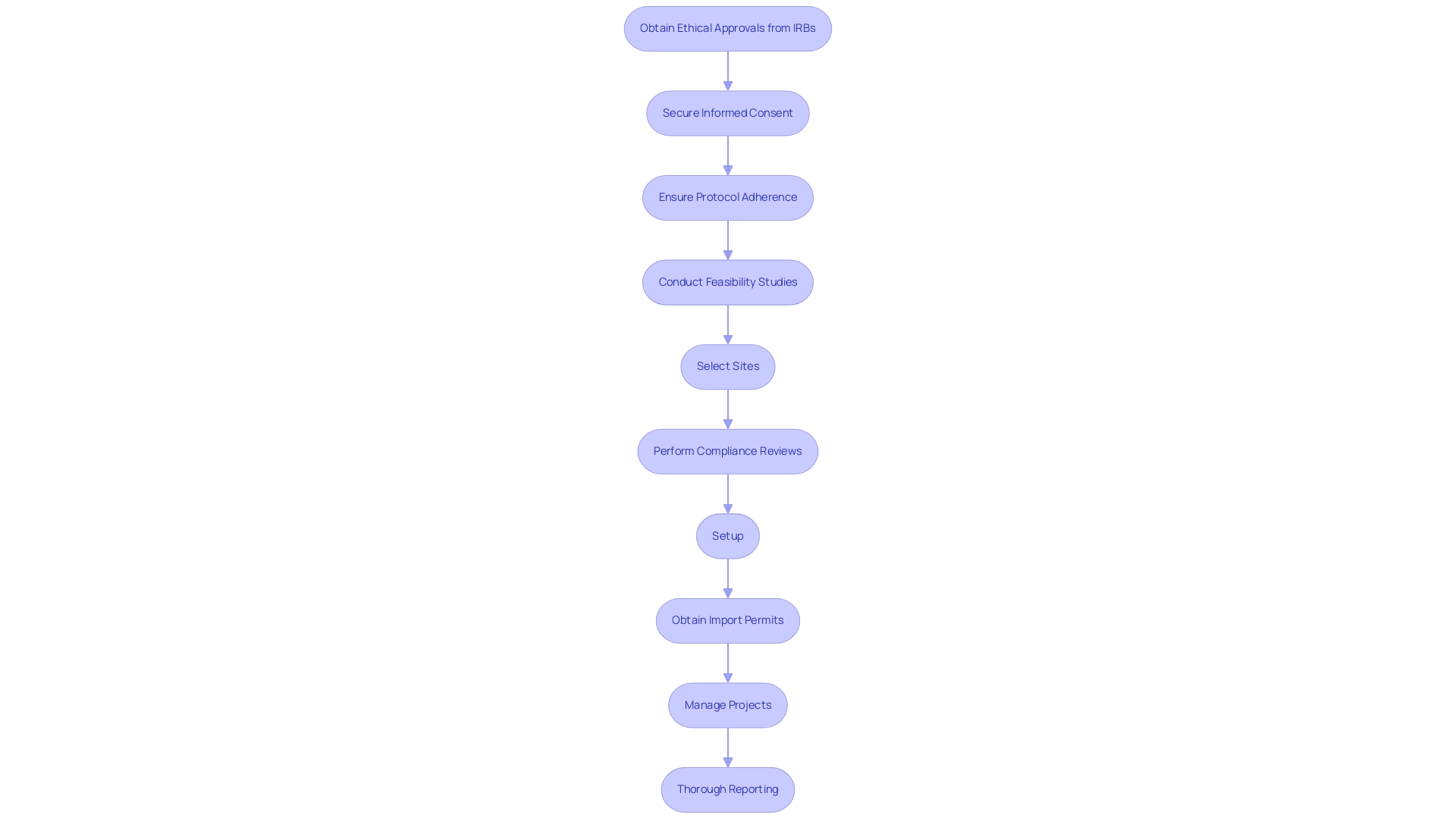The image size is (1456, 821).
Task: Toggle visibility of Compliance Reviews node
Action: [727, 451]
